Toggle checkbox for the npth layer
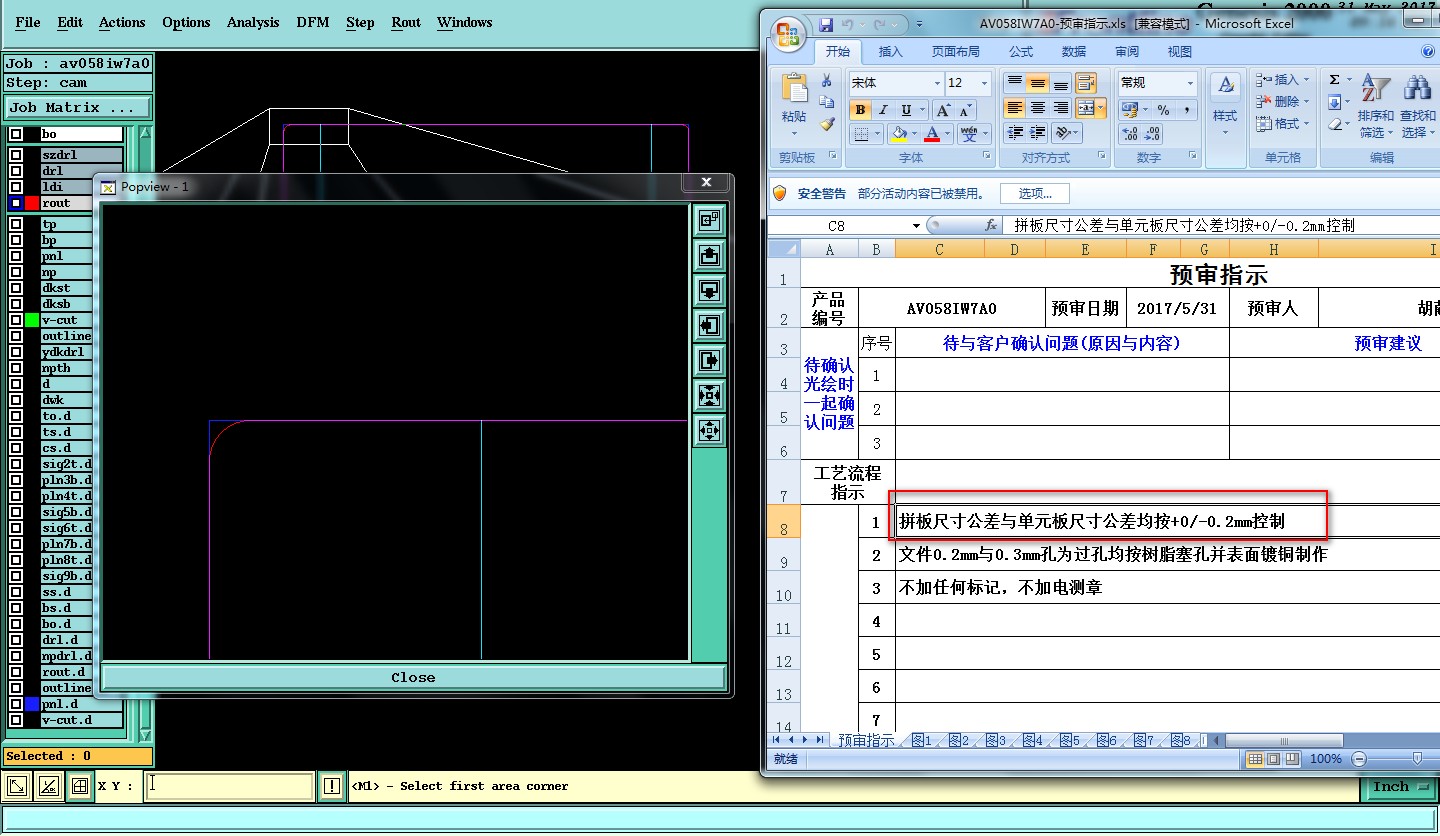Screen dimensions: 1440x836 16,368
